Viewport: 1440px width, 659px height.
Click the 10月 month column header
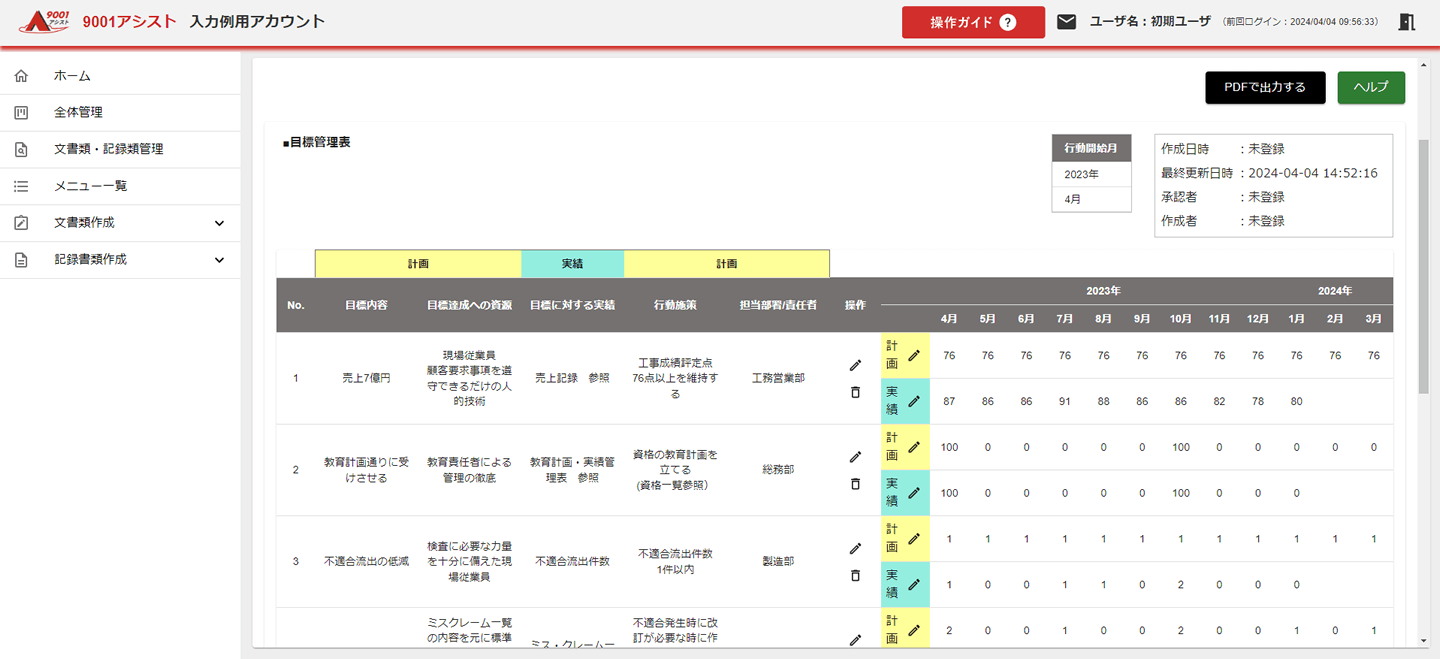click(x=1181, y=319)
